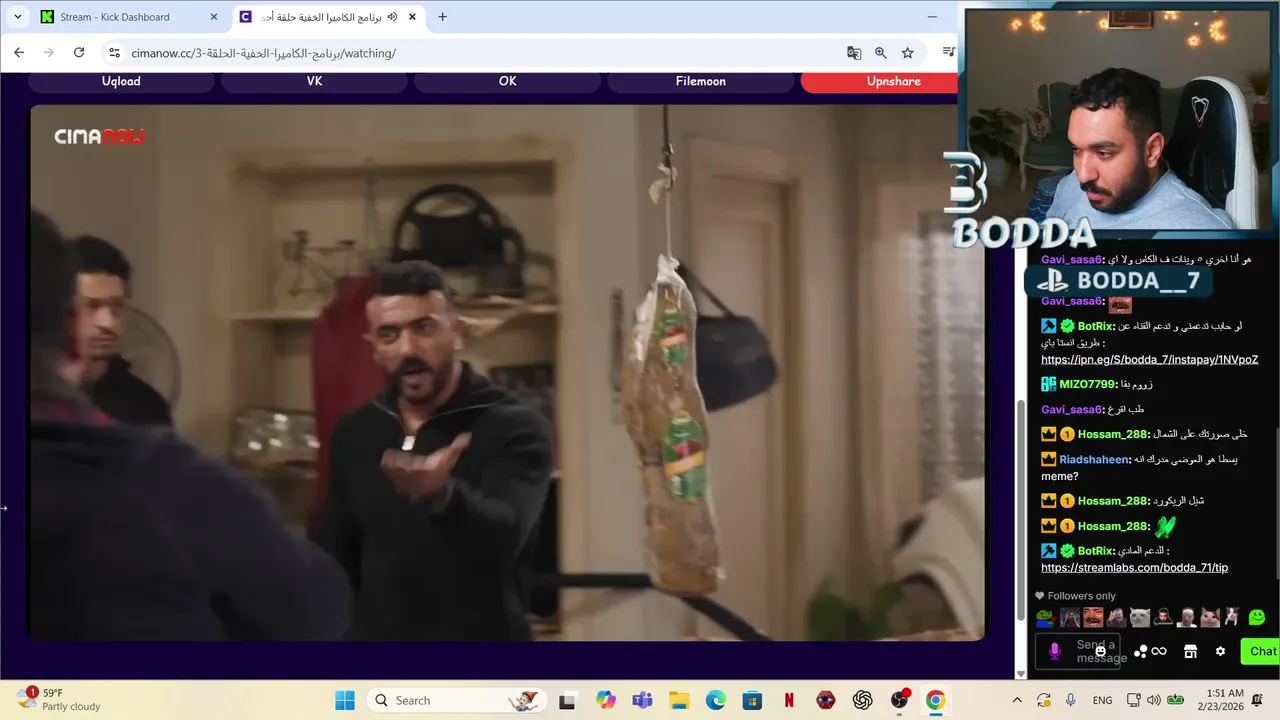Open OBS Studio from taskbar

click(x=899, y=700)
